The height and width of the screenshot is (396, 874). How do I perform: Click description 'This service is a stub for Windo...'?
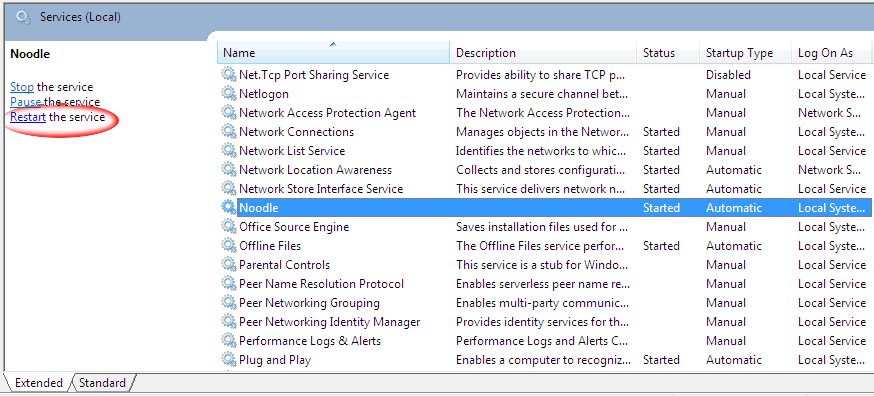pos(543,264)
